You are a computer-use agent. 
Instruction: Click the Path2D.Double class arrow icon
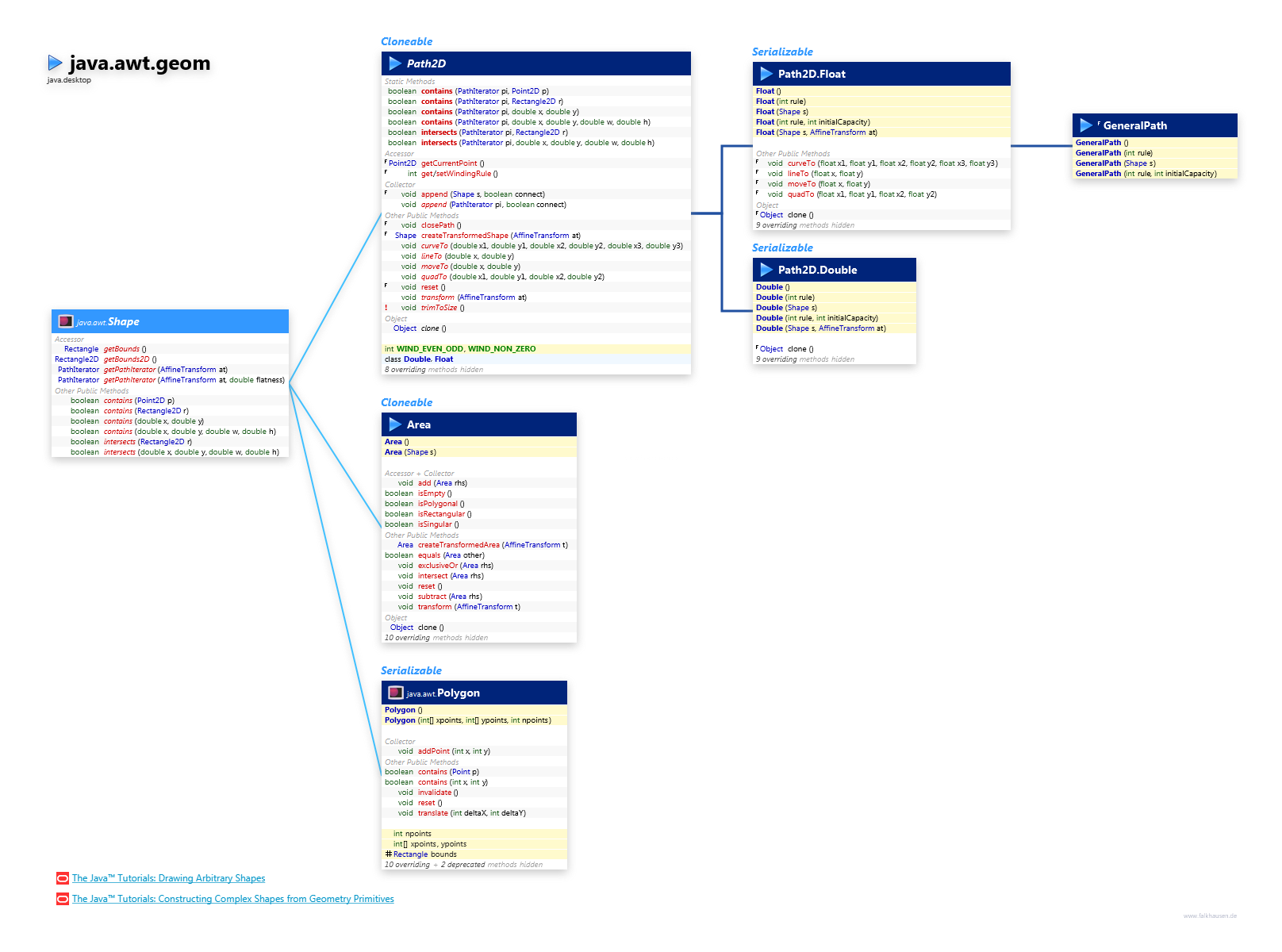[766, 270]
